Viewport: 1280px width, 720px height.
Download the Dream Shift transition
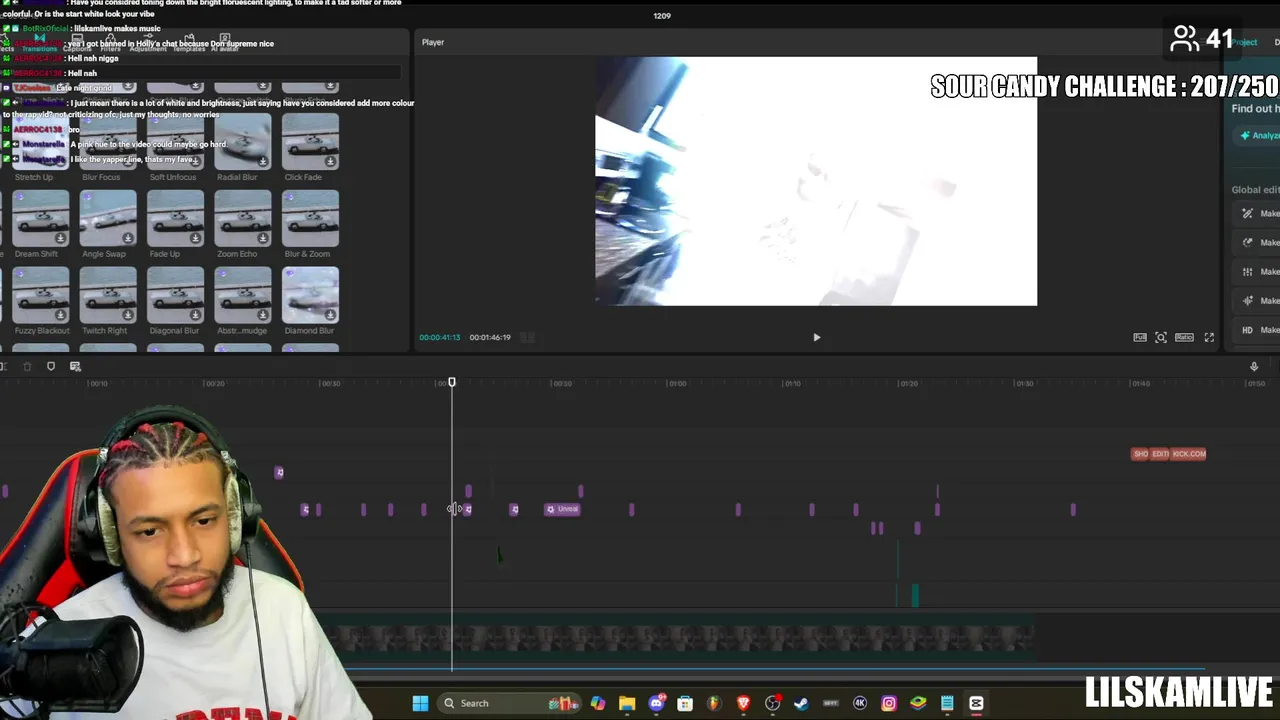point(61,238)
